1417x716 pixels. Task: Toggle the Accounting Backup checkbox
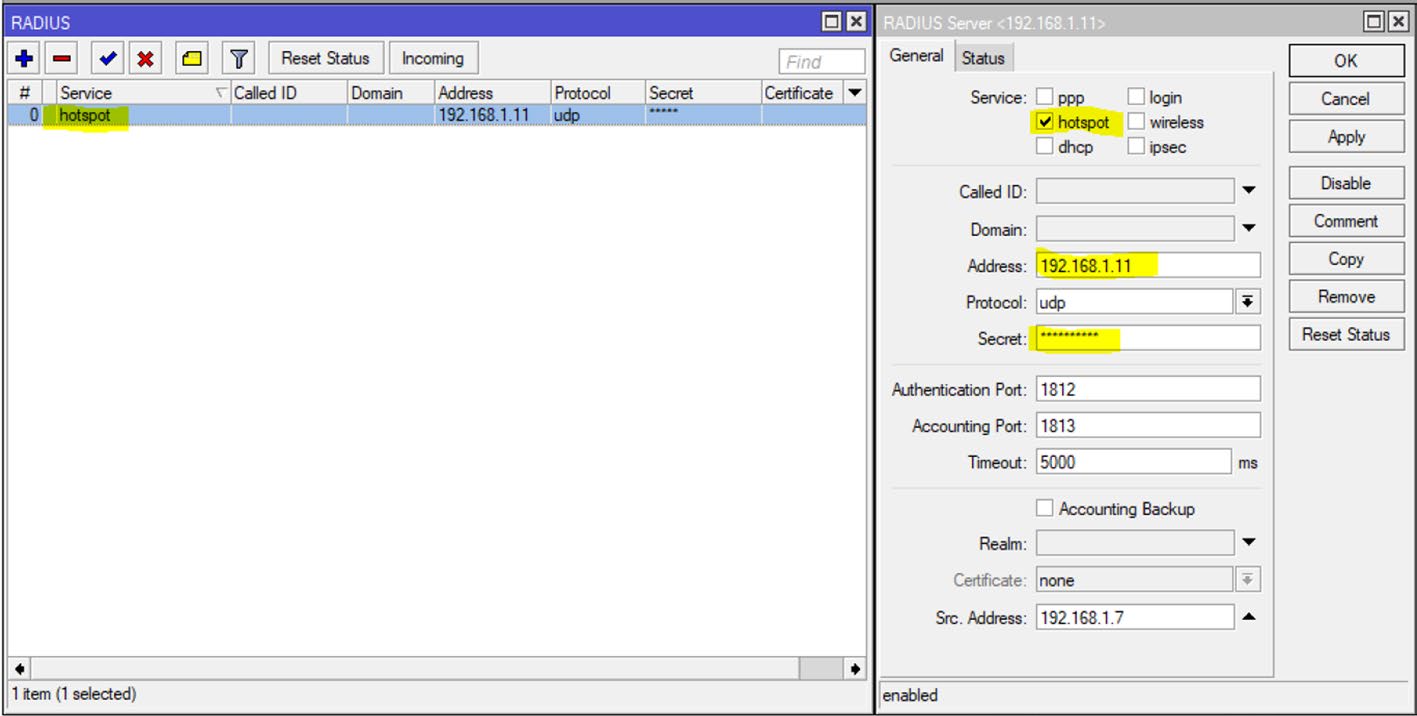click(1045, 508)
